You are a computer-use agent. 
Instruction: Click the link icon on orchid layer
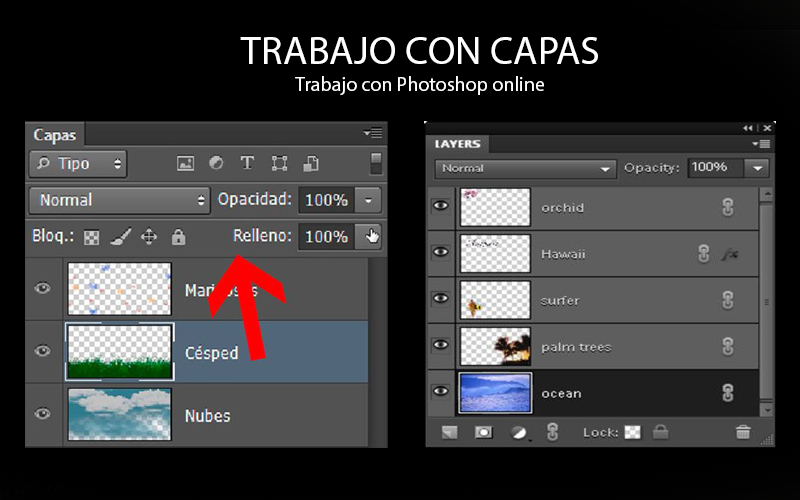coord(729,208)
